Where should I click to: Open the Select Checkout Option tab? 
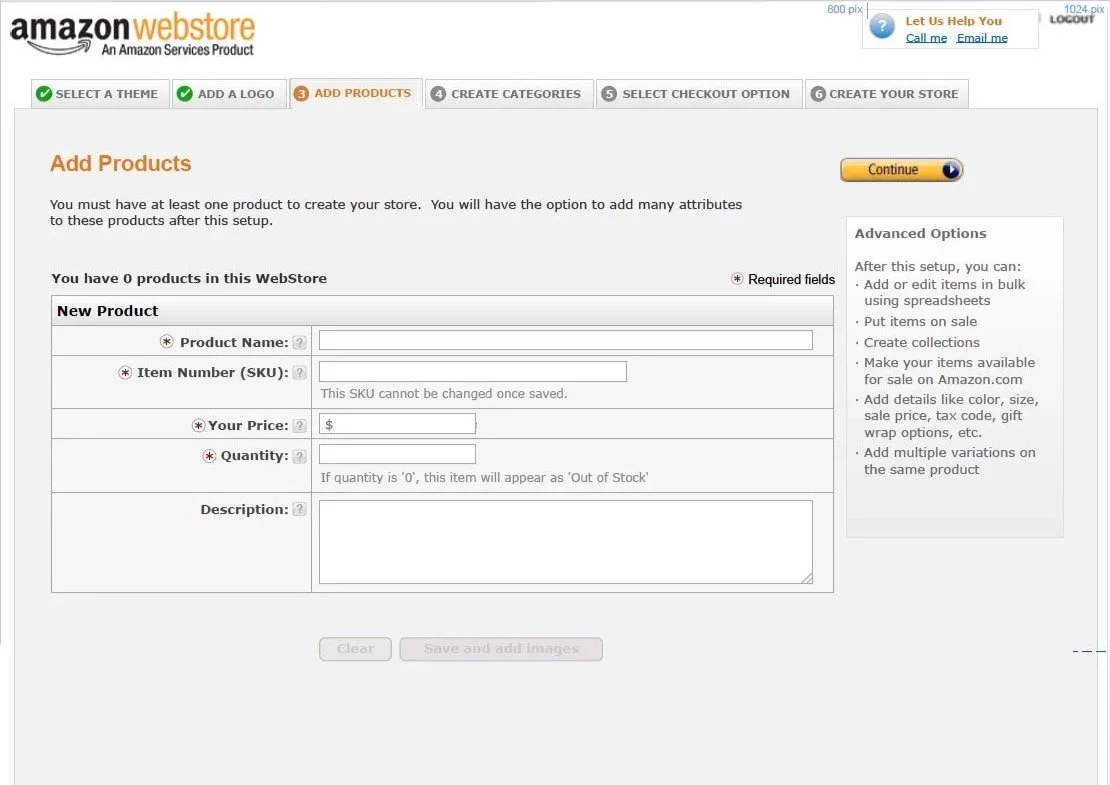click(699, 93)
